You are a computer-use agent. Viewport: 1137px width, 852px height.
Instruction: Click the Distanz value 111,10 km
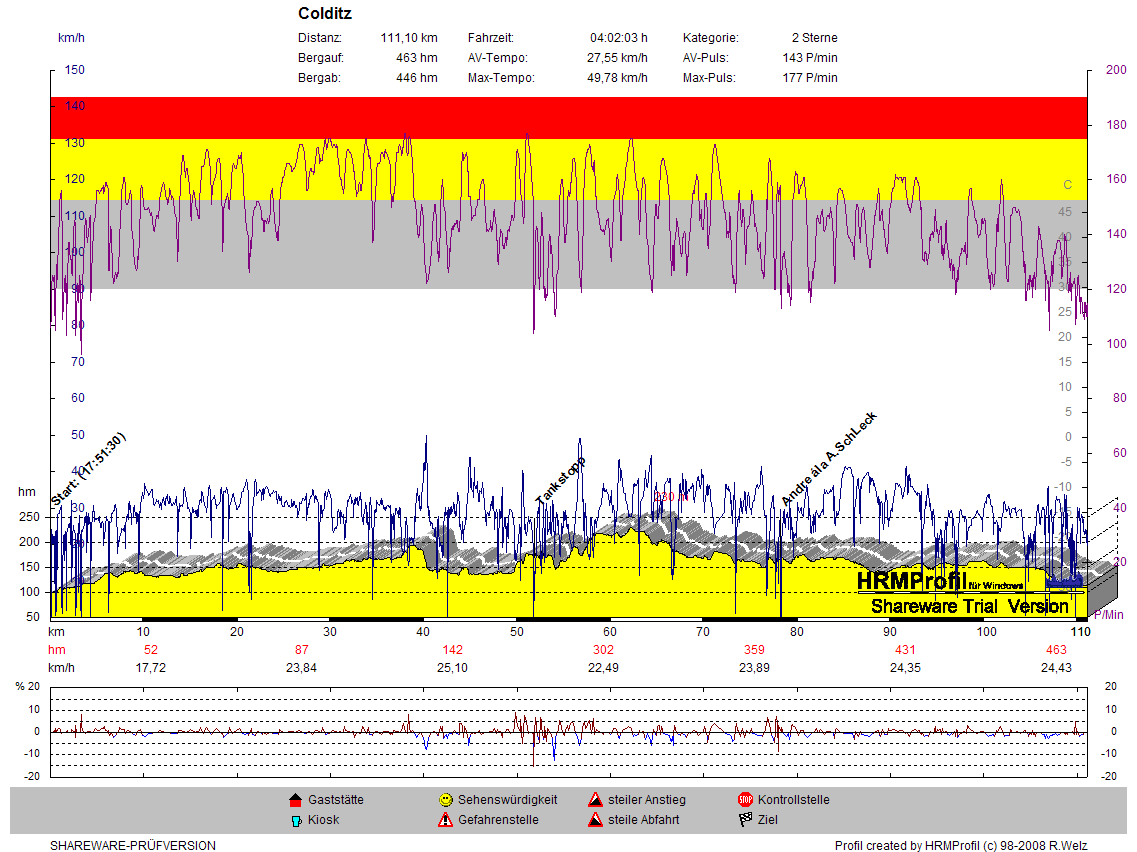(409, 38)
